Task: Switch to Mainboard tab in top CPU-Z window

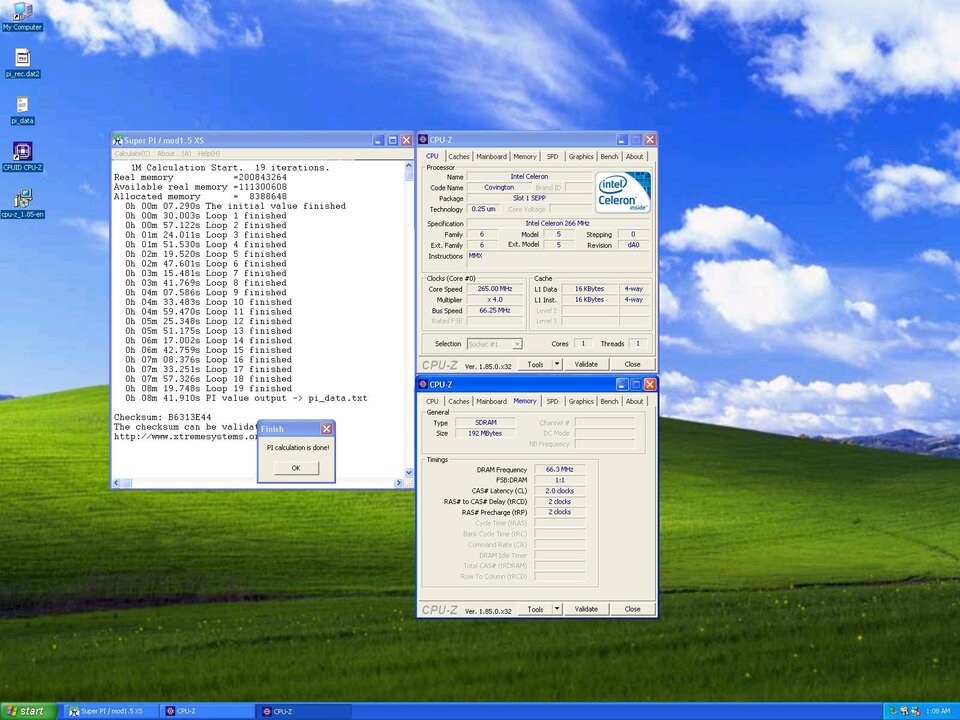Action: pos(492,157)
